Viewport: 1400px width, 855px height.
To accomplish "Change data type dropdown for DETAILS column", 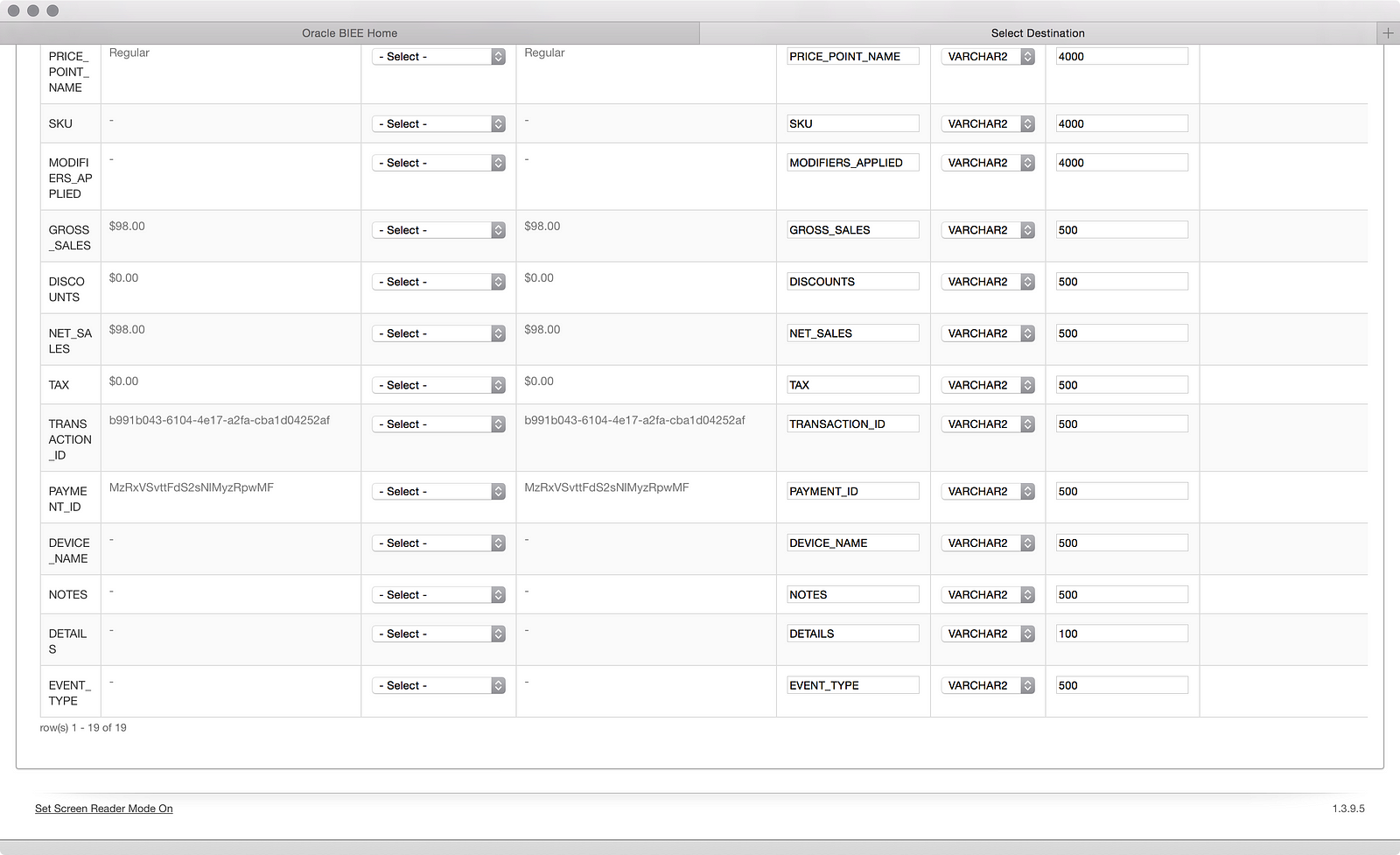I will [x=988, y=634].
